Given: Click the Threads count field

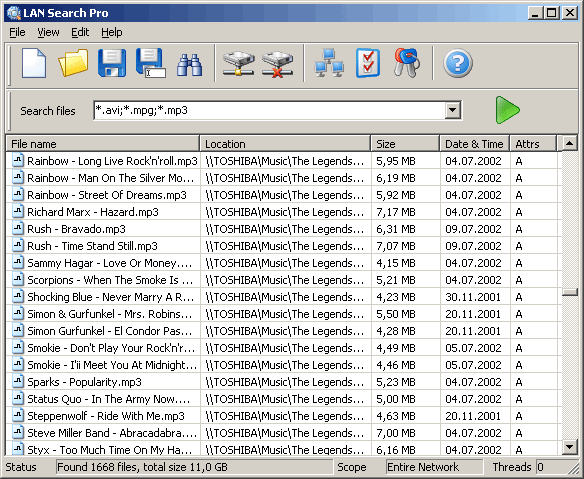Looking at the screenshot, I should [555, 467].
